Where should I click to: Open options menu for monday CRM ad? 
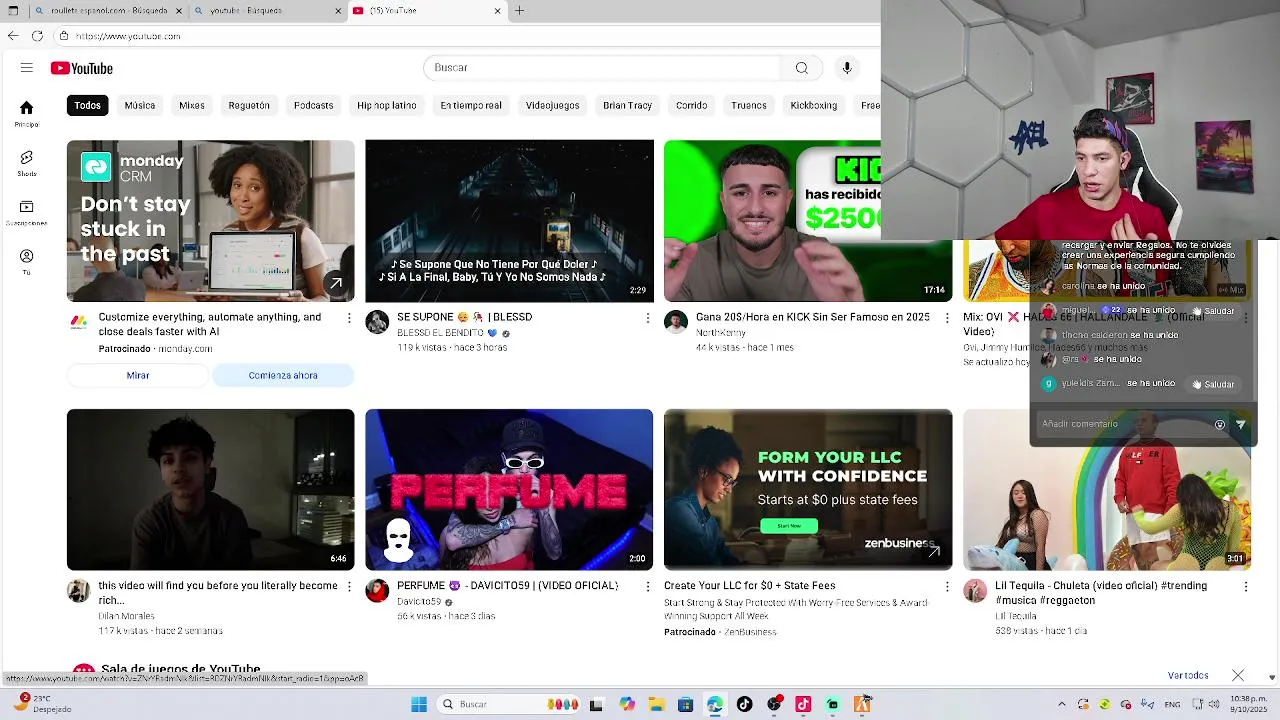pyautogui.click(x=349, y=318)
